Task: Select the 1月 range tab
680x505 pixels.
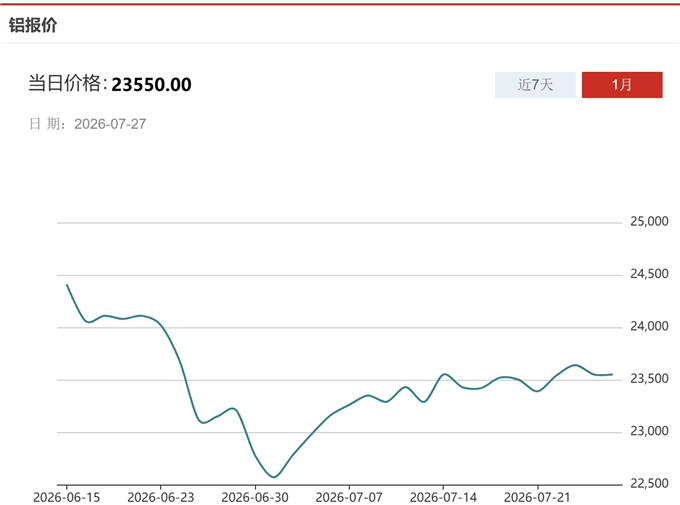Action: [622, 85]
